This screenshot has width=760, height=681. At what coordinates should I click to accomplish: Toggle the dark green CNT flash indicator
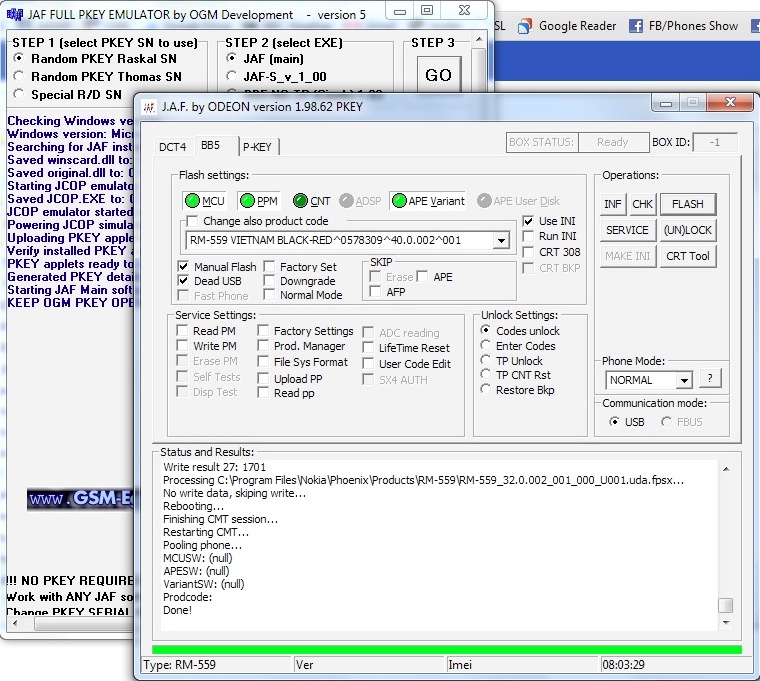click(301, 201)
